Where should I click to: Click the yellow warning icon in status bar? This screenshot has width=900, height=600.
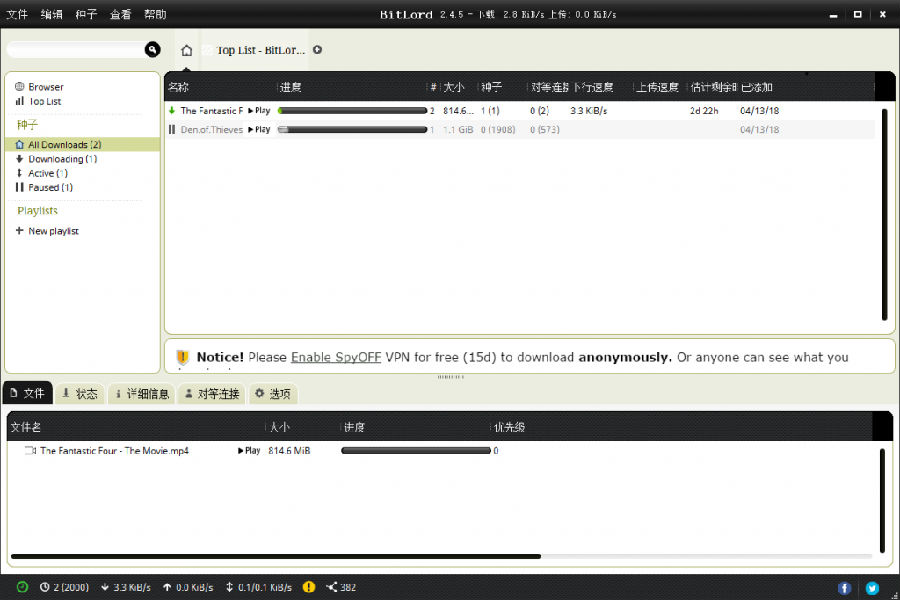pos(309,587)
